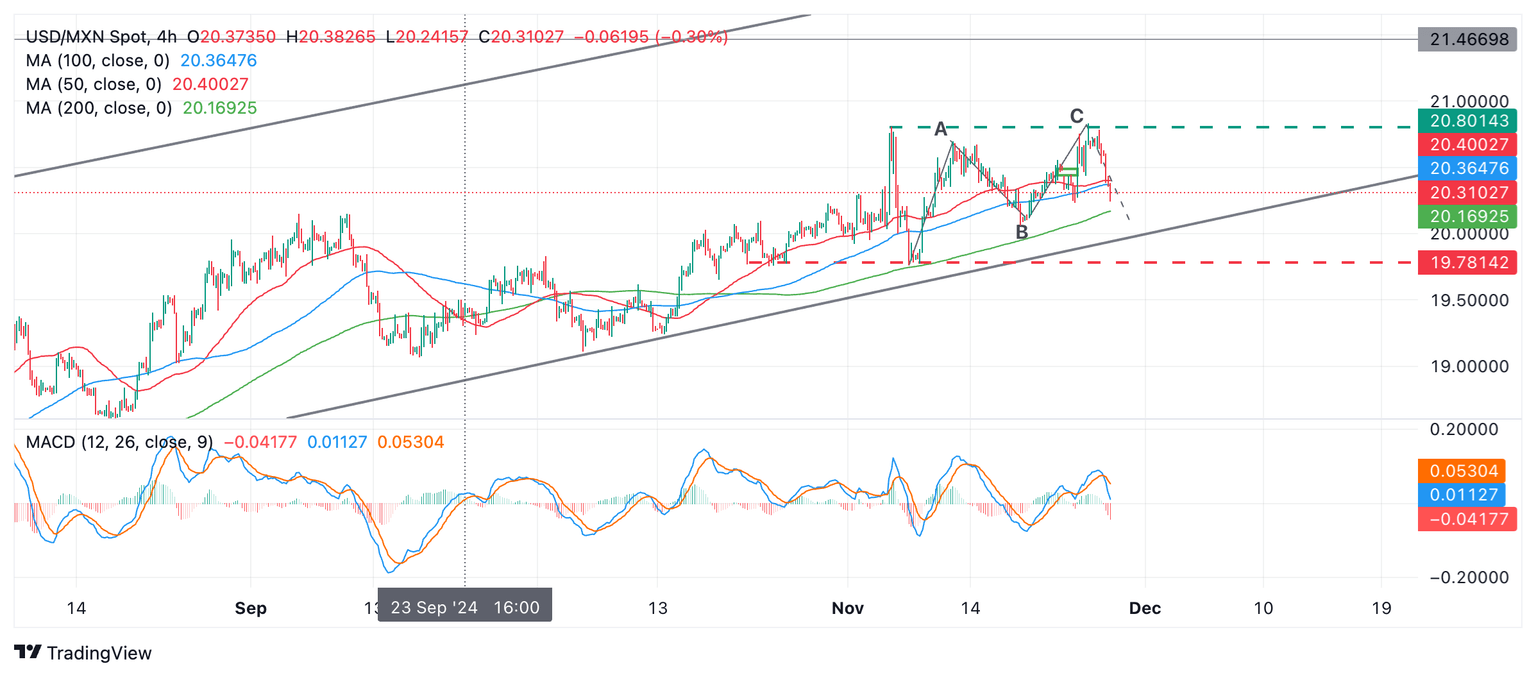This screenshot has width=1536, height=677.
Task: Click the green 20.80143 price label
Action: 1468,121
